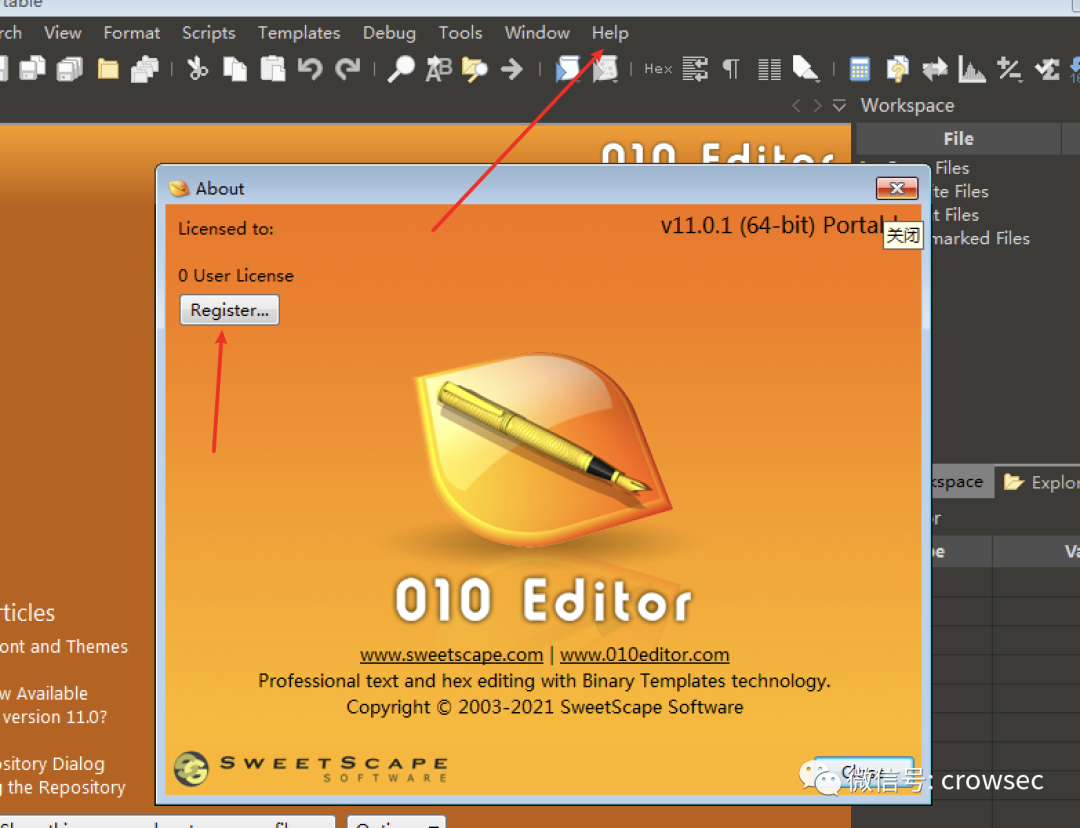The width and height of the screenshot is (1080, 828).
Task: Click the File column header
Action: [958, 138]
